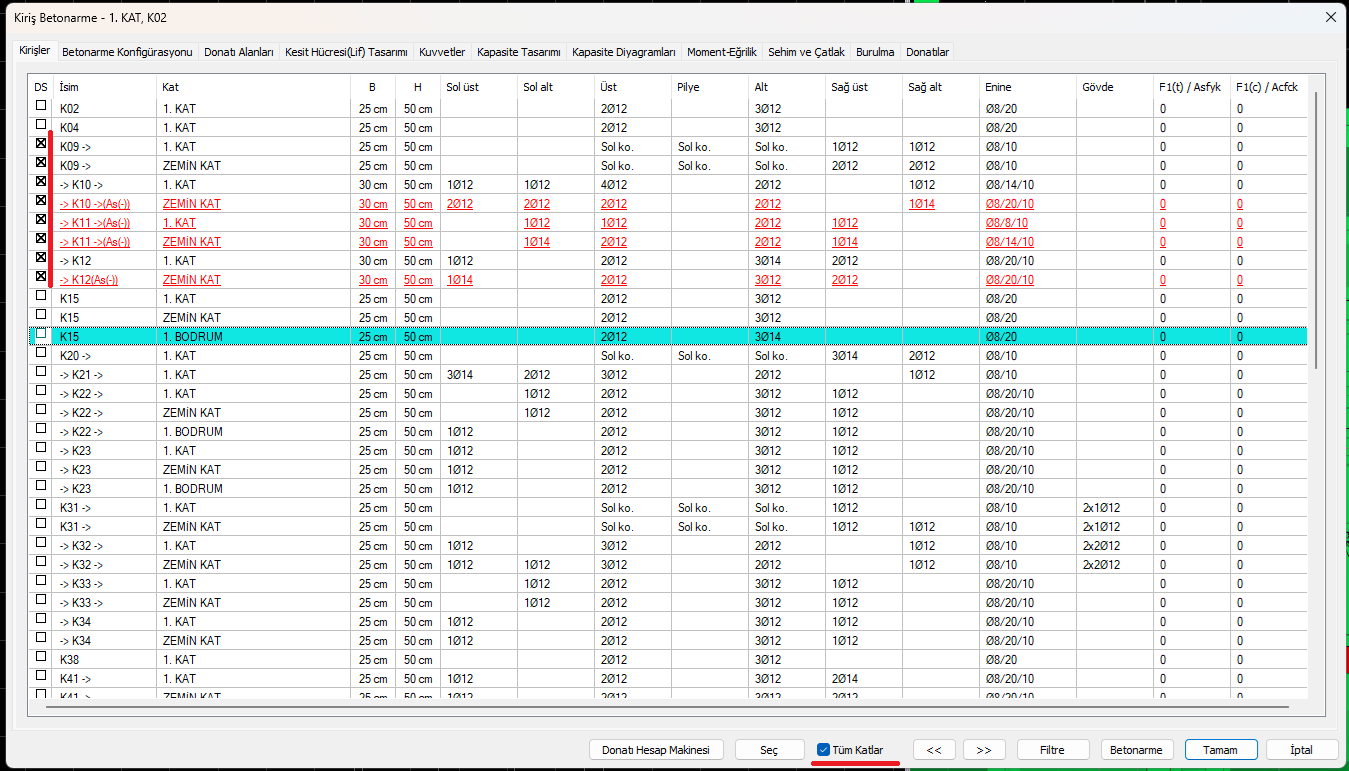Screen dimensions: 1349x771
Task: Click the Enine column header
Action: [1029, 87]
